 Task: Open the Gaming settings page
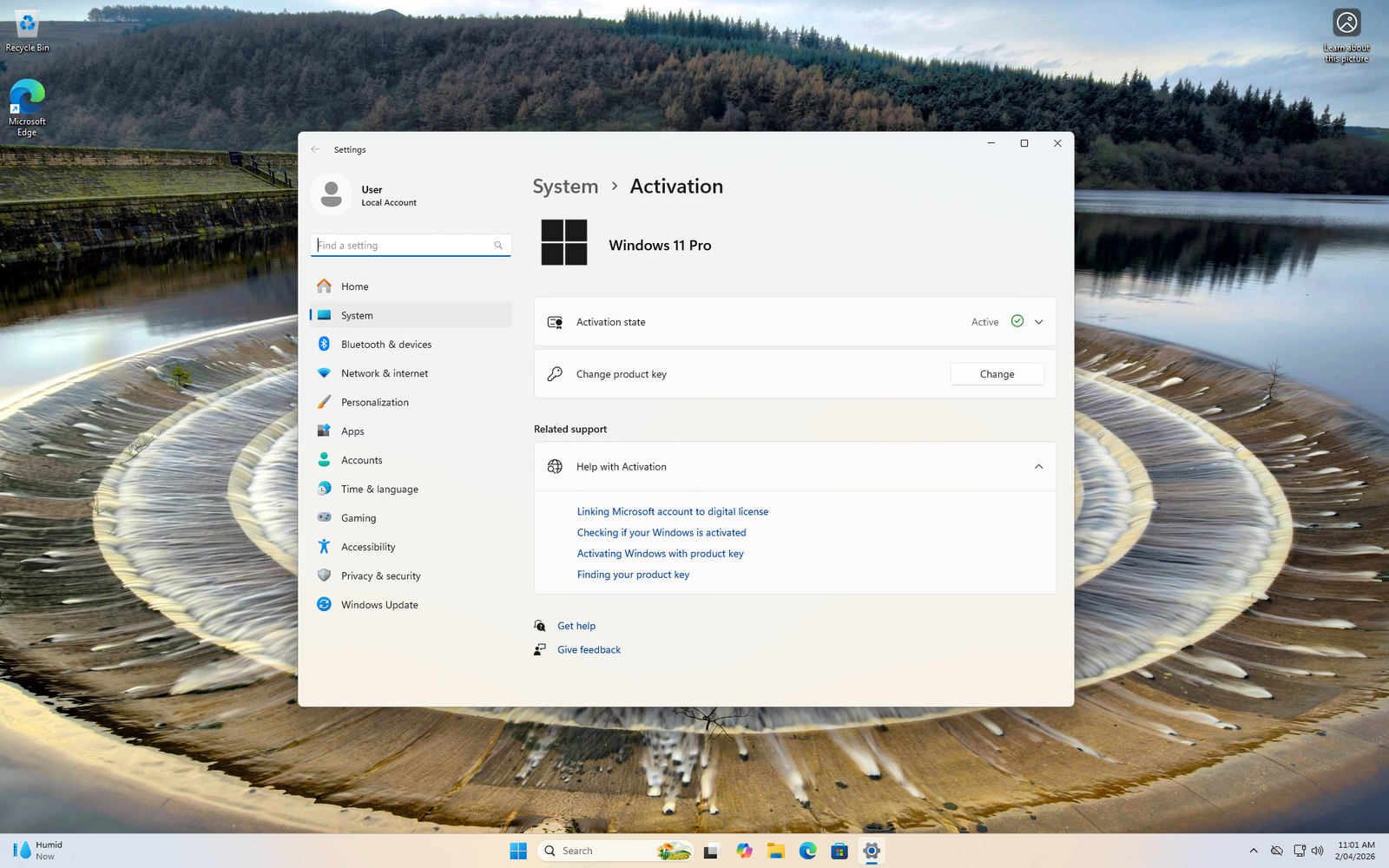click(x=358, y=518)
